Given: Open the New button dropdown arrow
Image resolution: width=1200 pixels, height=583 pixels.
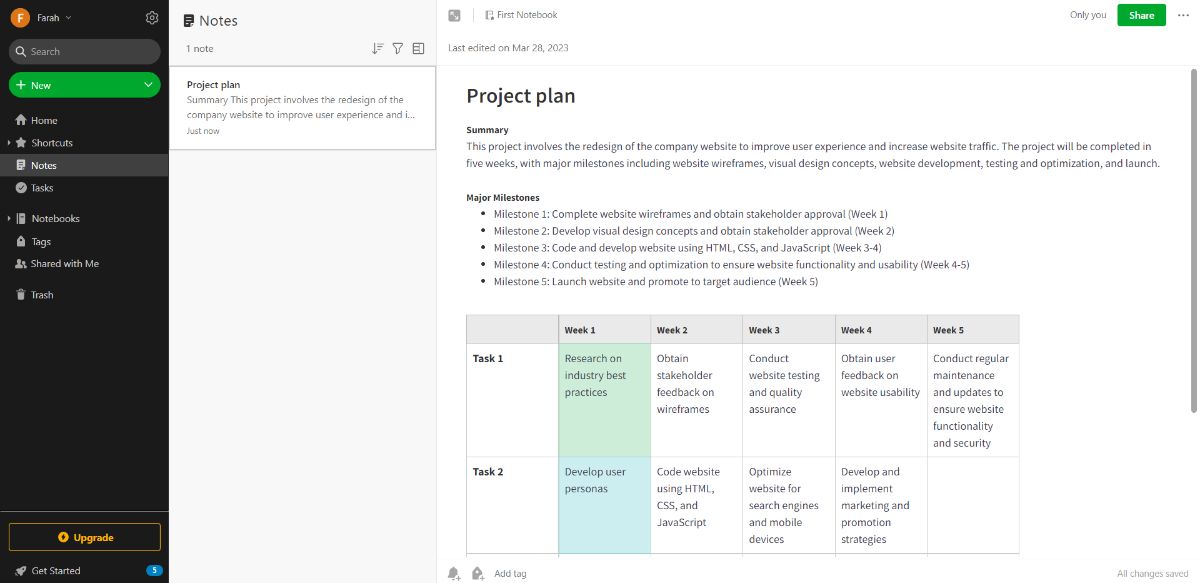Looking at the screenshot, I should [x=148, y=84].
